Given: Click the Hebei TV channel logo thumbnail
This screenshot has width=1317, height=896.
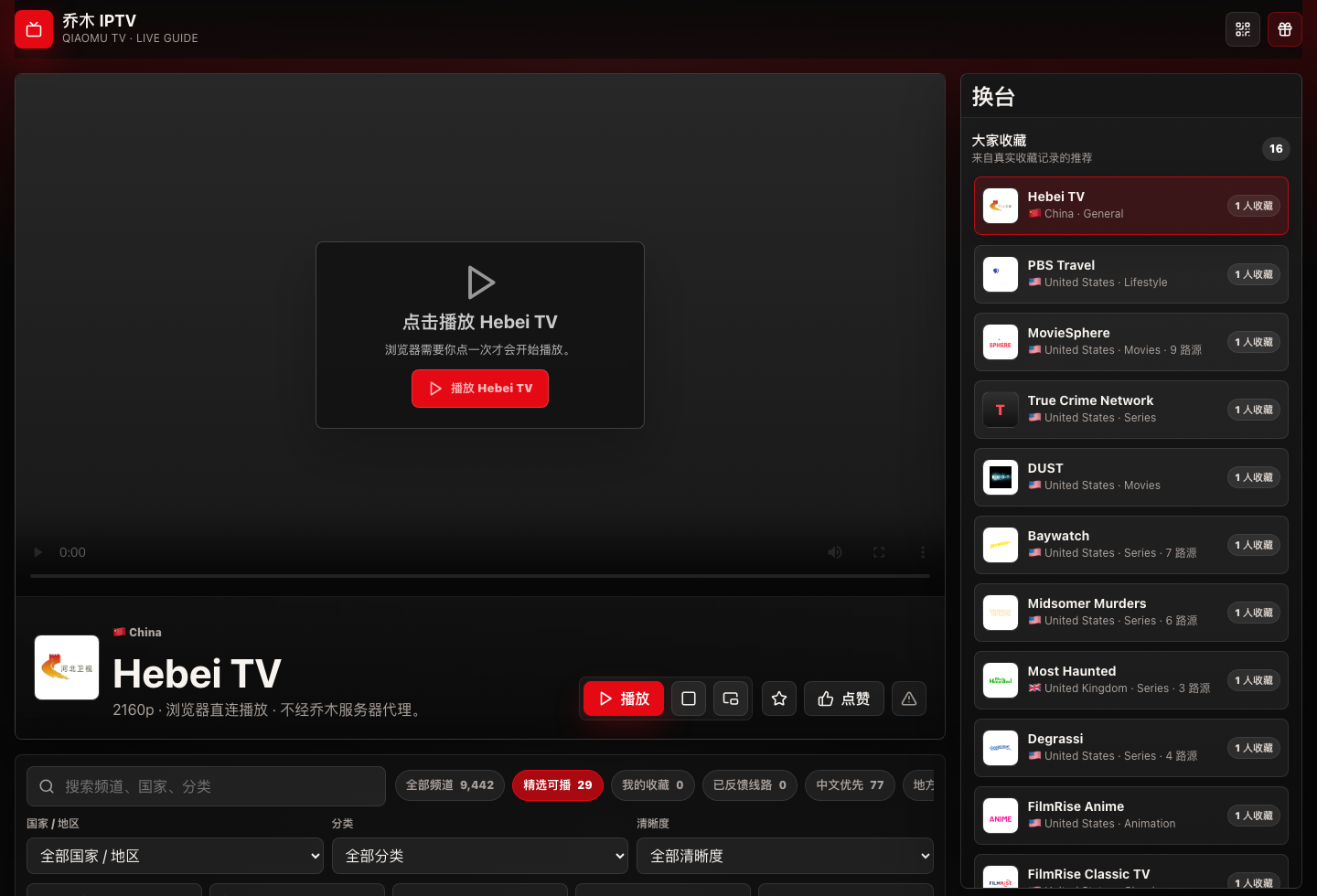Looking at the screenshot, I should 67,667.
